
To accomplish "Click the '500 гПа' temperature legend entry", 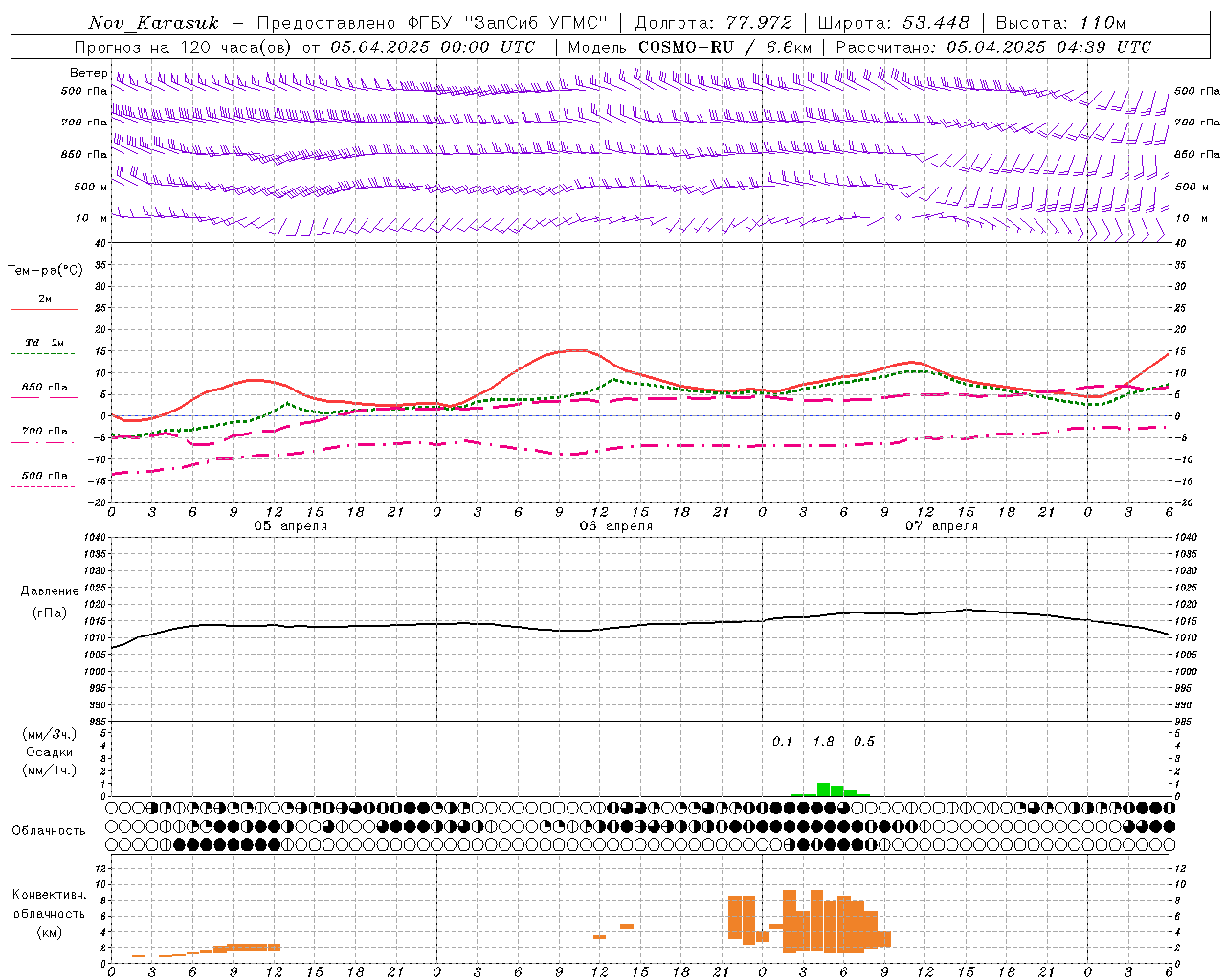I will point(45,476).
